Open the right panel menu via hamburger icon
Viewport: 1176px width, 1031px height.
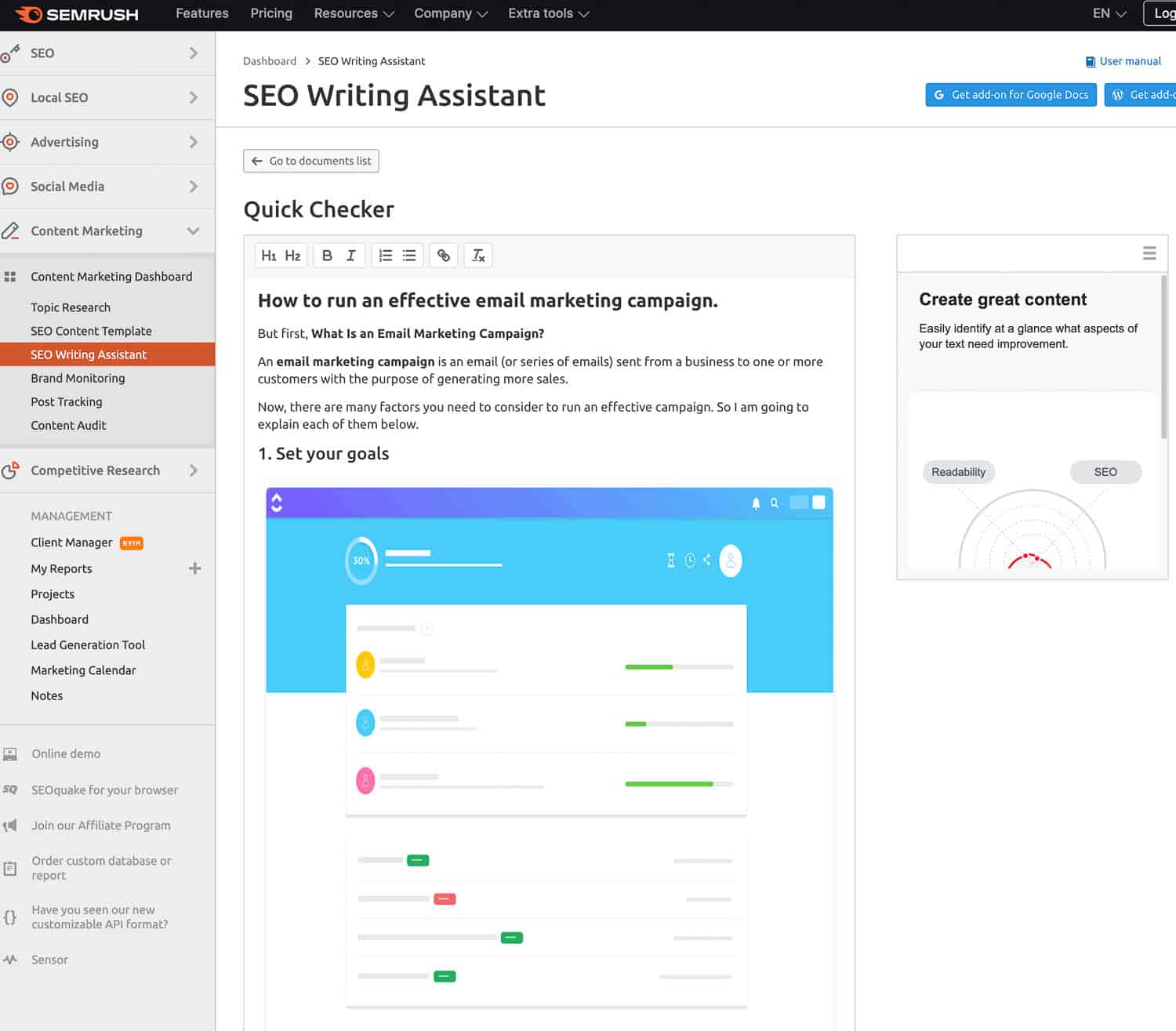click(1149, 252)
